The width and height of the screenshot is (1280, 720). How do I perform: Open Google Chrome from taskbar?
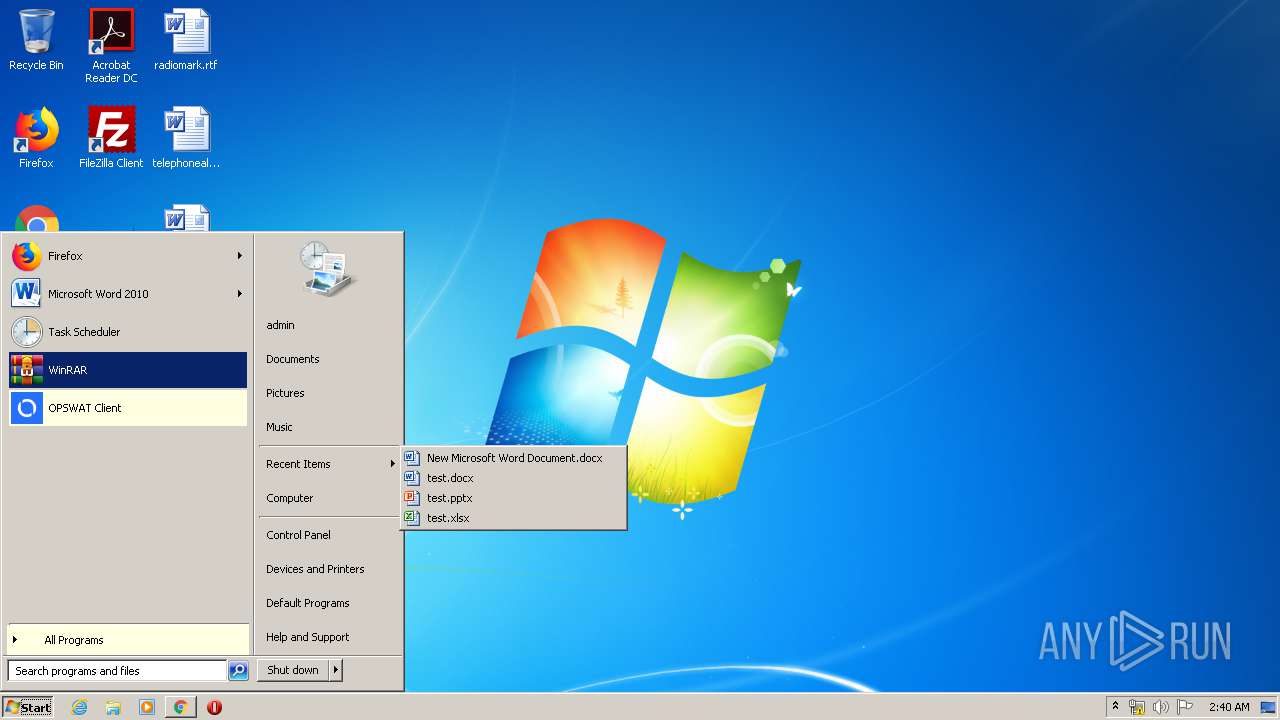tap(180, 707)
